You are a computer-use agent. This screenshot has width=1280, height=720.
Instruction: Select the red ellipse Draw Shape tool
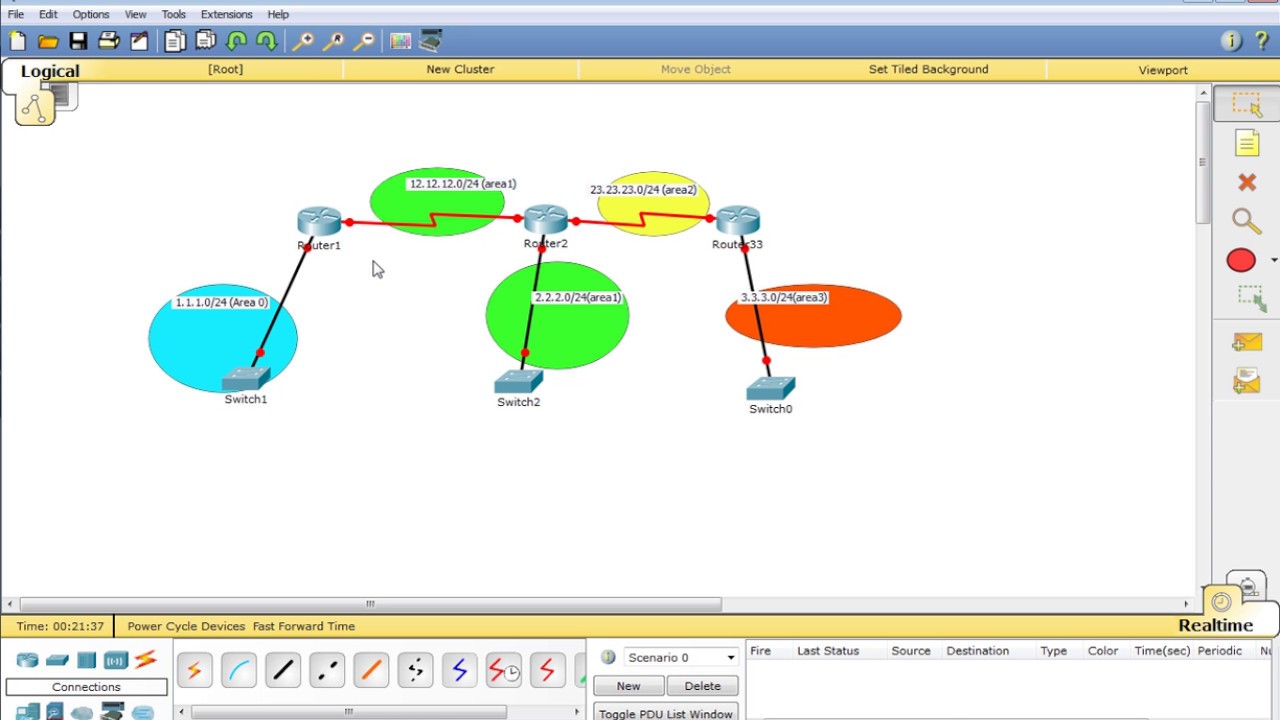click(1241, 260)
